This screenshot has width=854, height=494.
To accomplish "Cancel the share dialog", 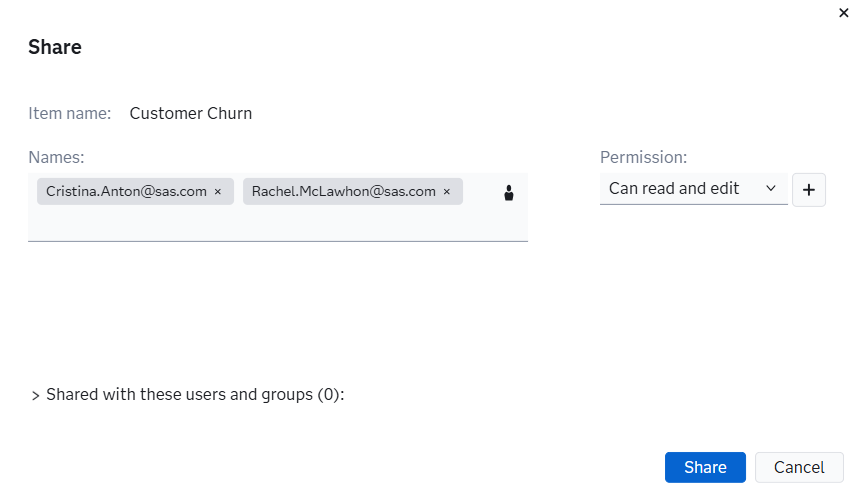I will click(799, 467).
